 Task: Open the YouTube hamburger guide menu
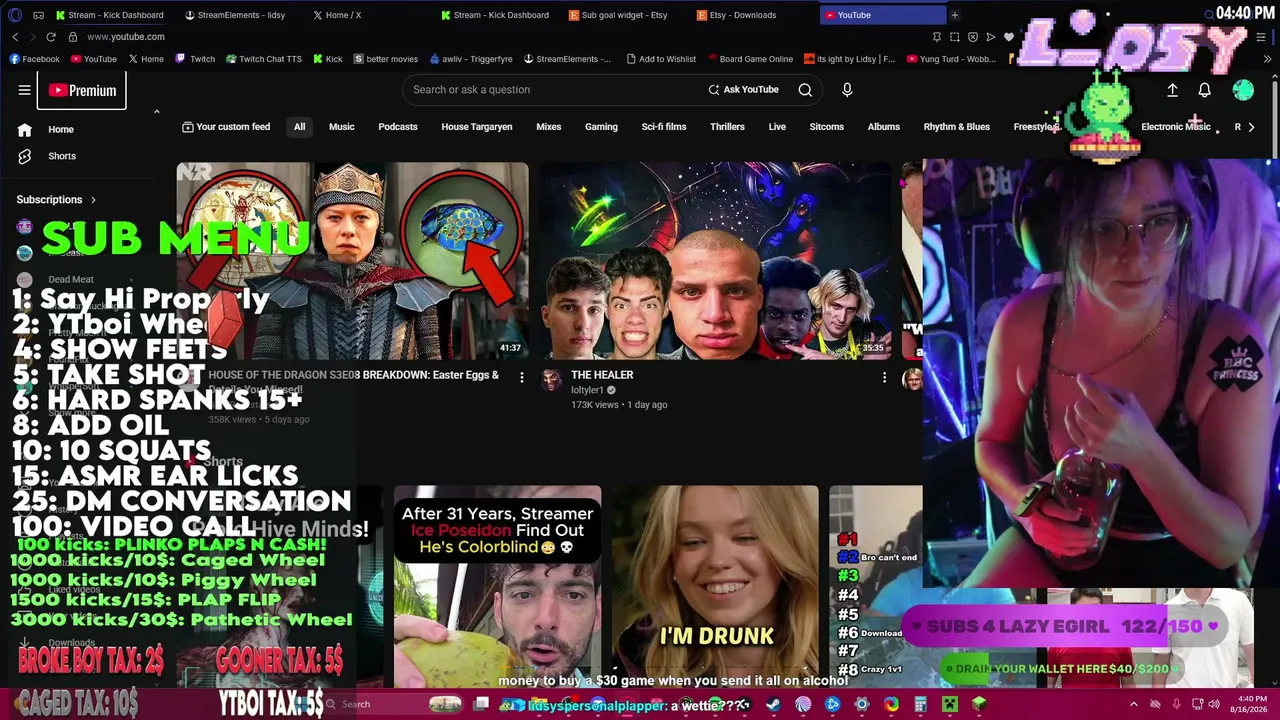tap(24, 90)
